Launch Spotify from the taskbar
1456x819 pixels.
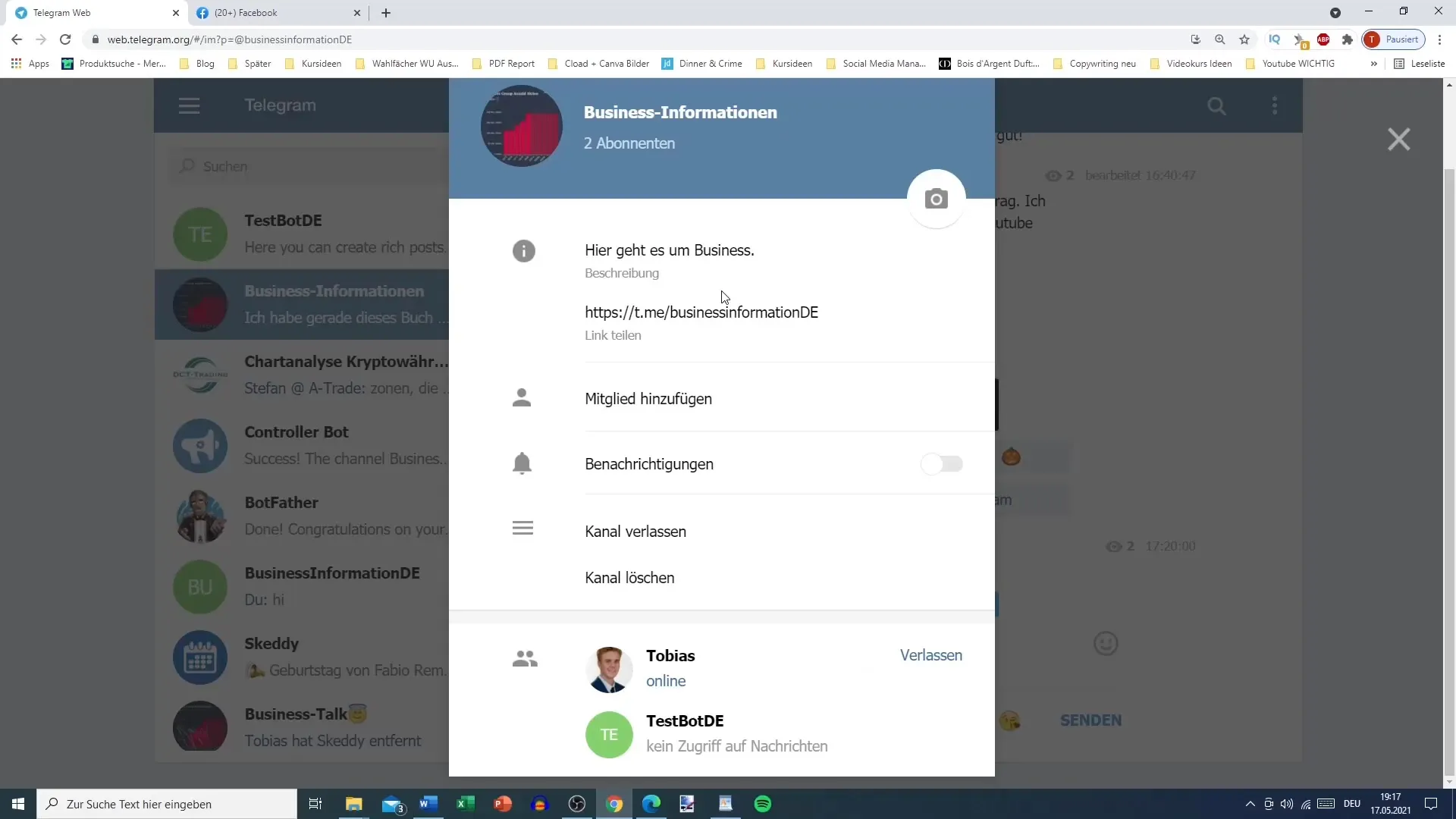pos(763,804)
